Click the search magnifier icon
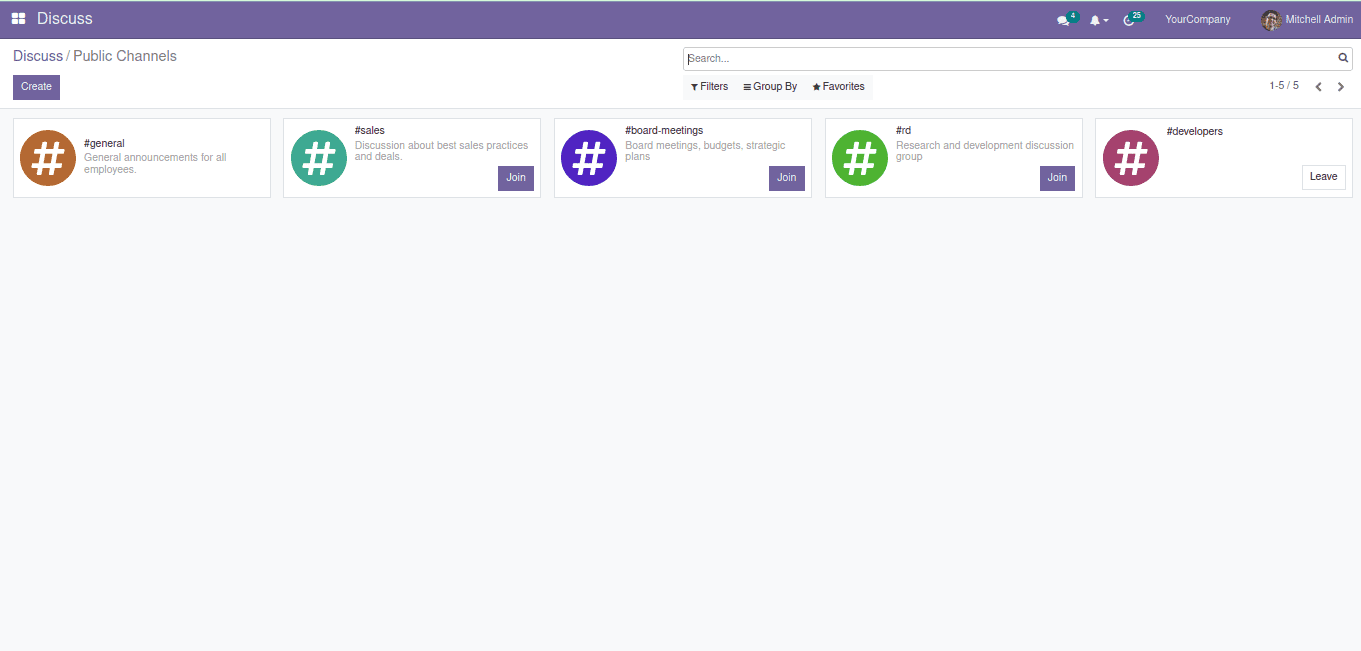Viewport: 1361px width, 651px height. (x=1343, y=58)
